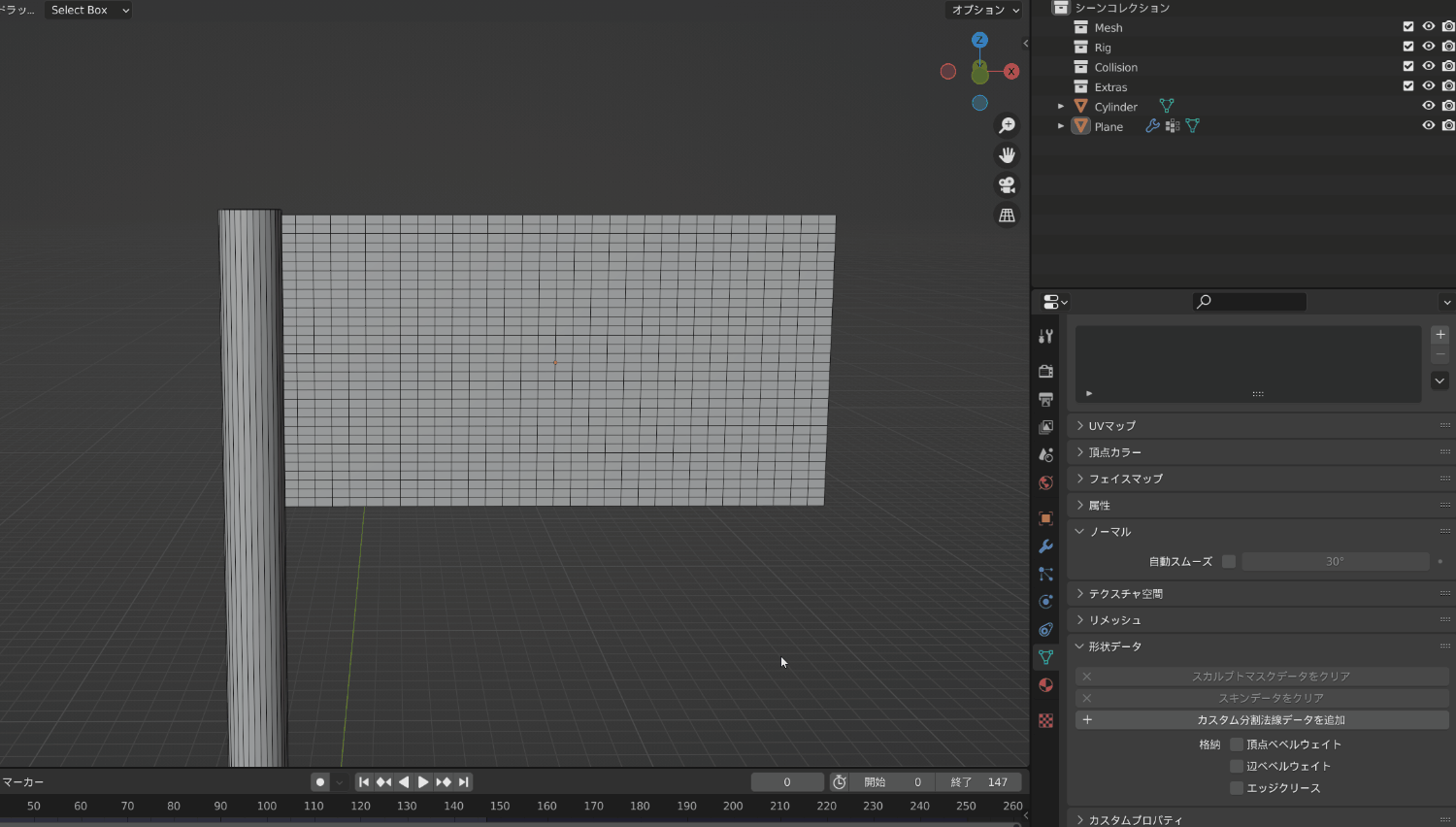This screenshot has height=827, width=1456.
Task: Open the オプション dropdown
Action: click(984, 10)
